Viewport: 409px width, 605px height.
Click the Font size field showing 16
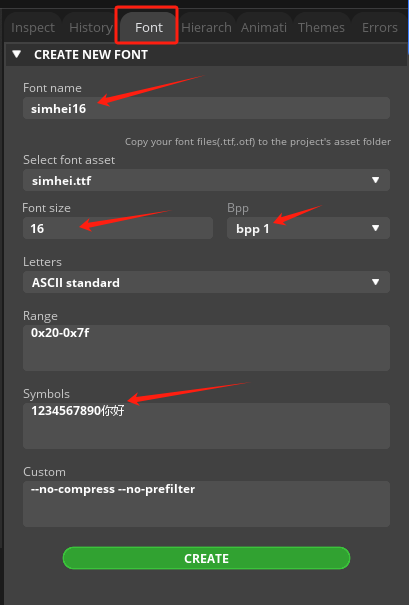click(118, 228)
